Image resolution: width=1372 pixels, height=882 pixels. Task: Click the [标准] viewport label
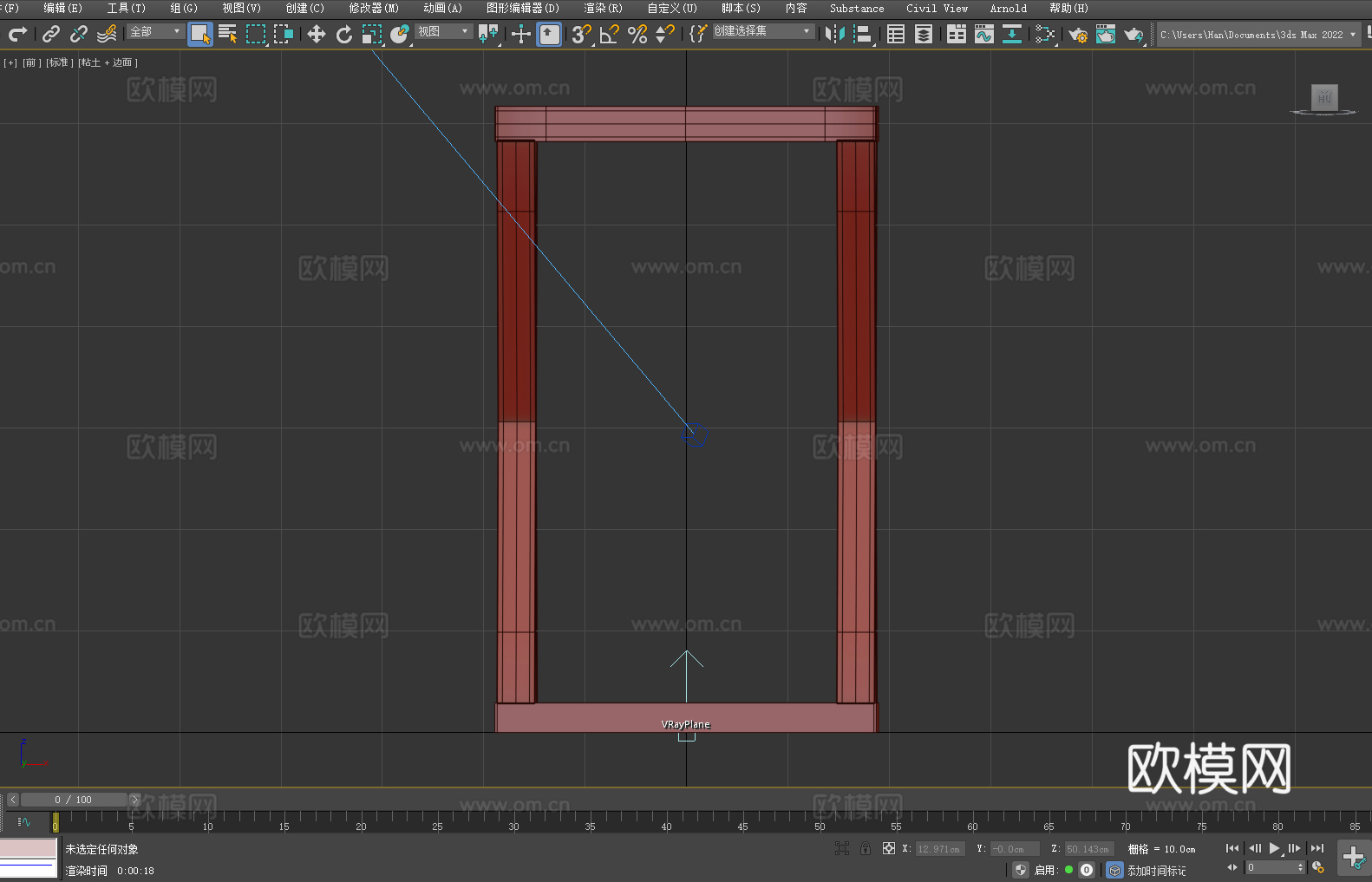[59, 62]
